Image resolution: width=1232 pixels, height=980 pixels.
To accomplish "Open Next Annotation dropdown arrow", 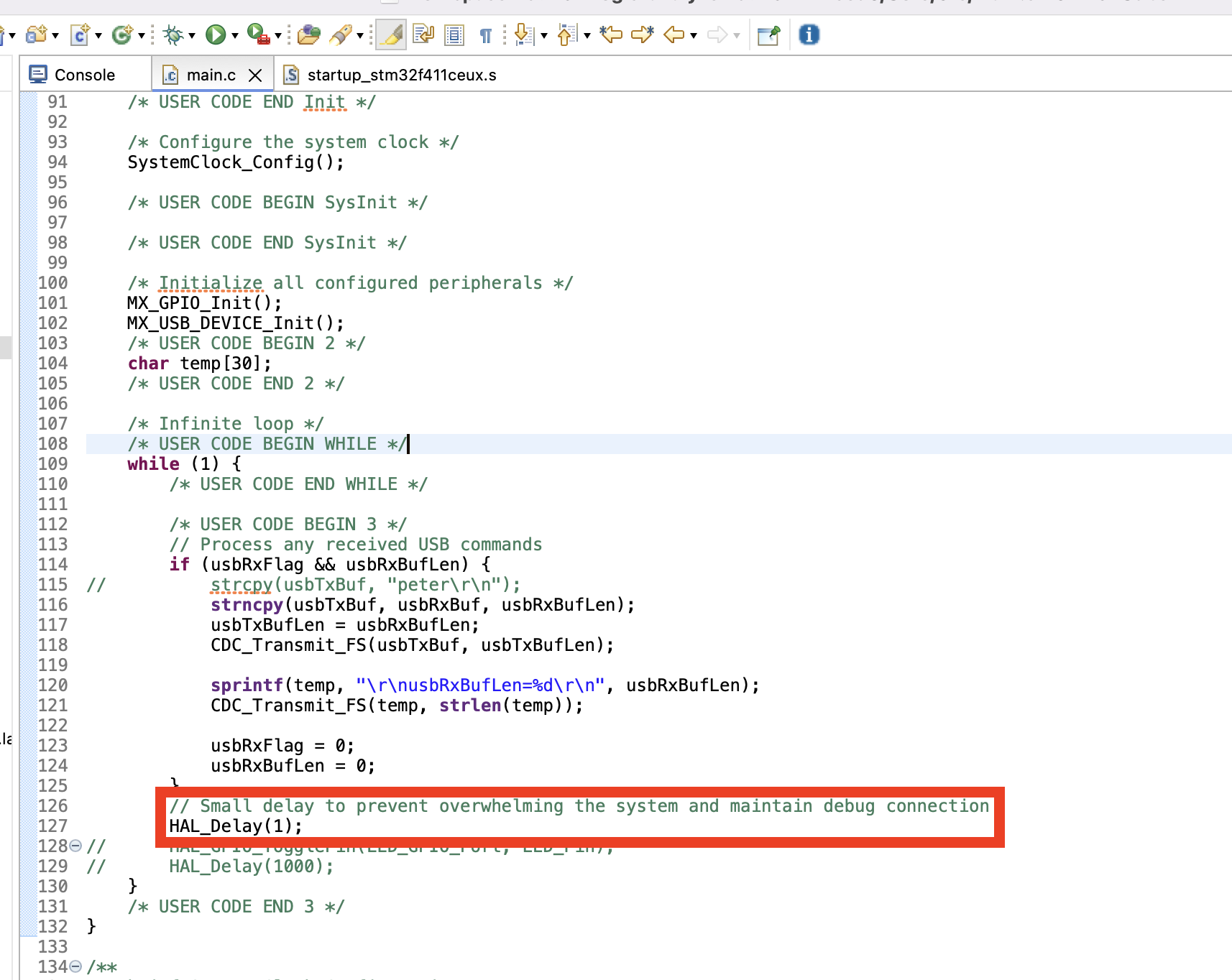I will (544, 35).
